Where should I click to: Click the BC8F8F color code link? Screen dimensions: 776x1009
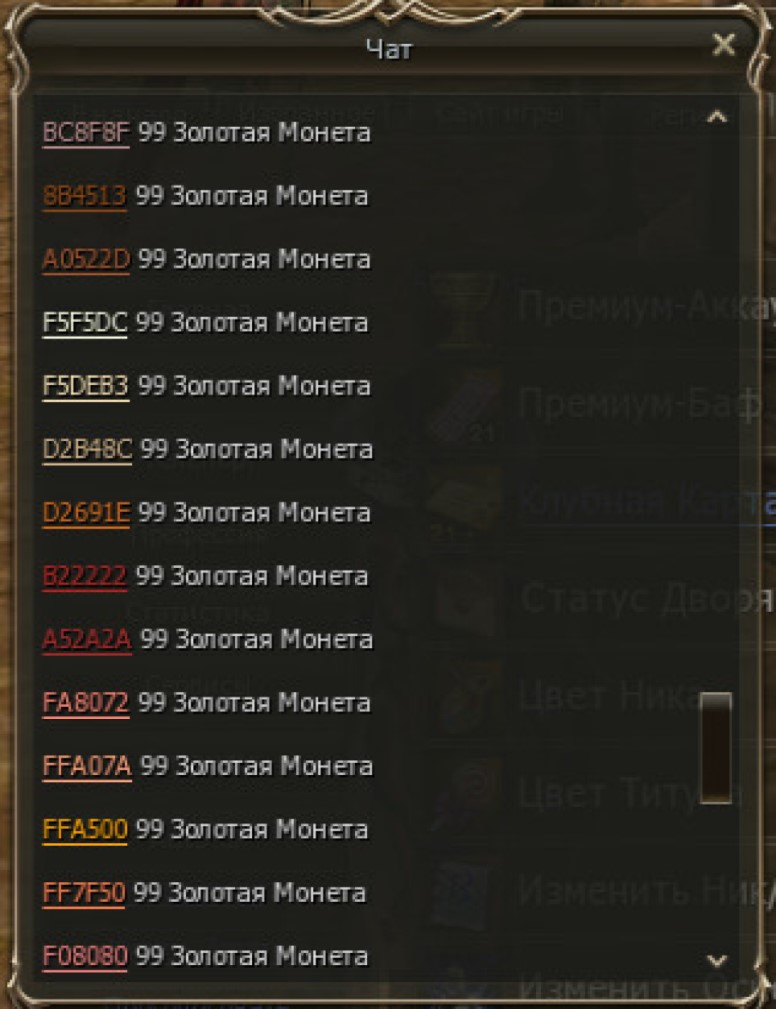86,133
